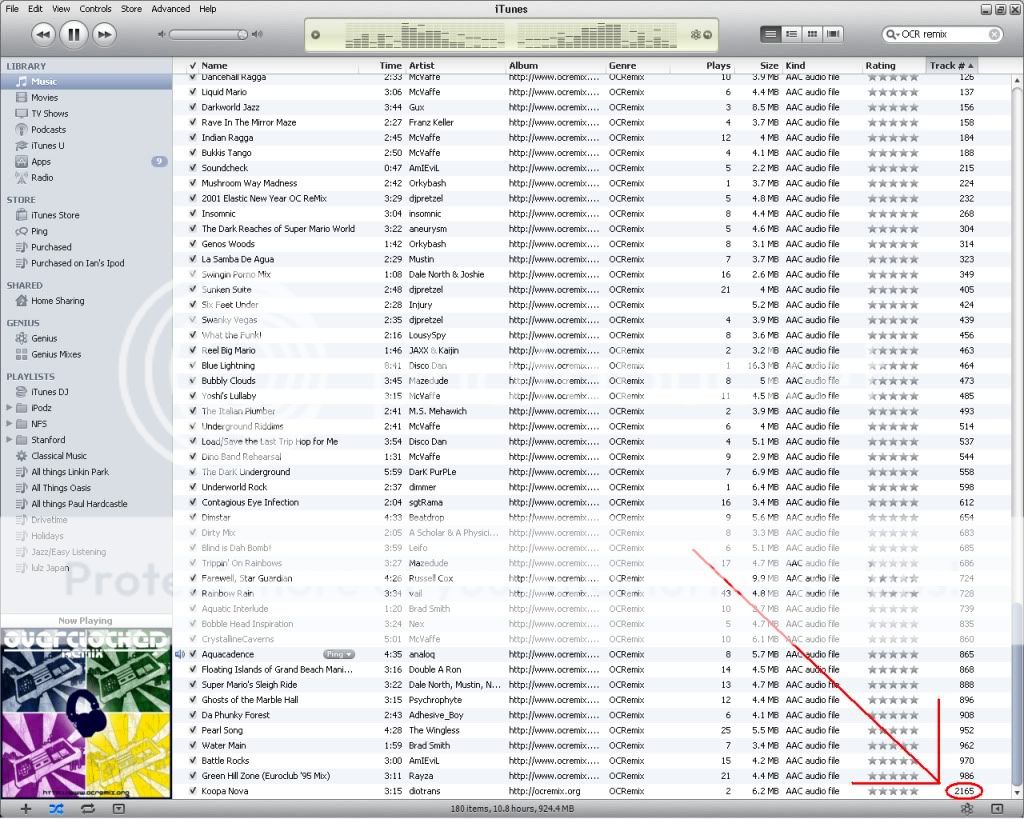
Task: Switch to Grid view
Action: pos(810,33)
